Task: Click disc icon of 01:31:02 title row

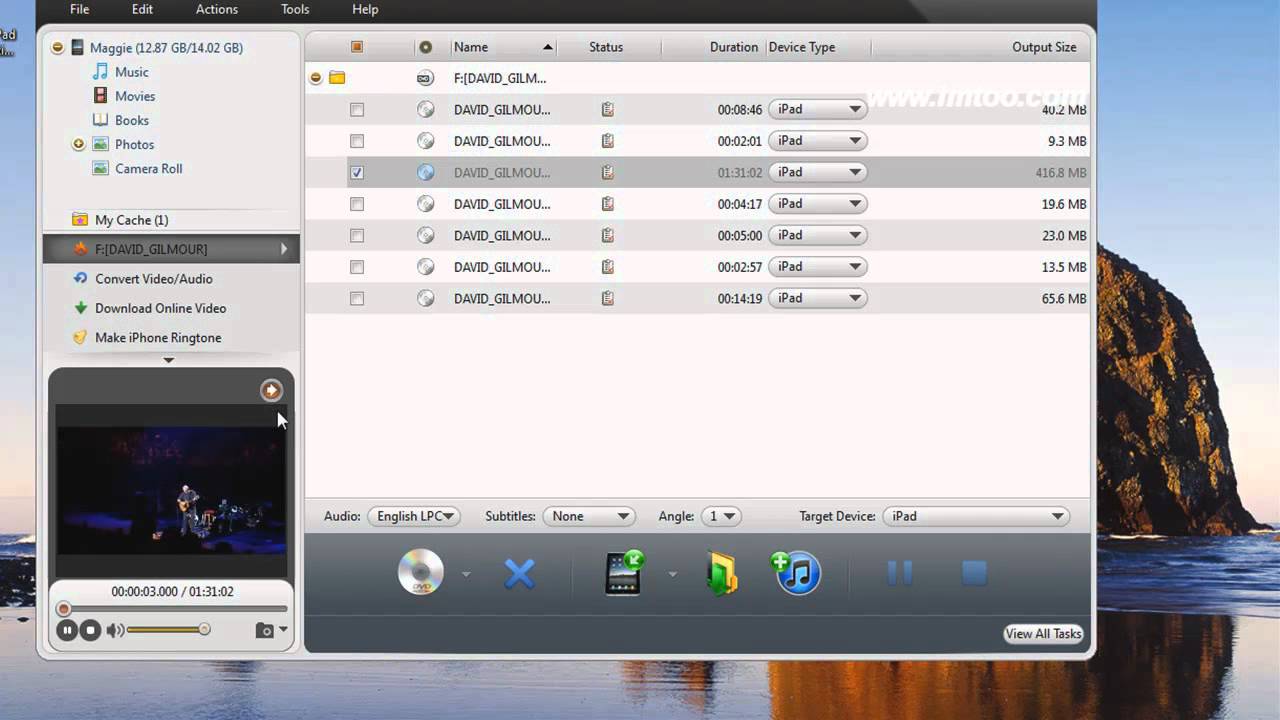Action: (x=425, y=172)
